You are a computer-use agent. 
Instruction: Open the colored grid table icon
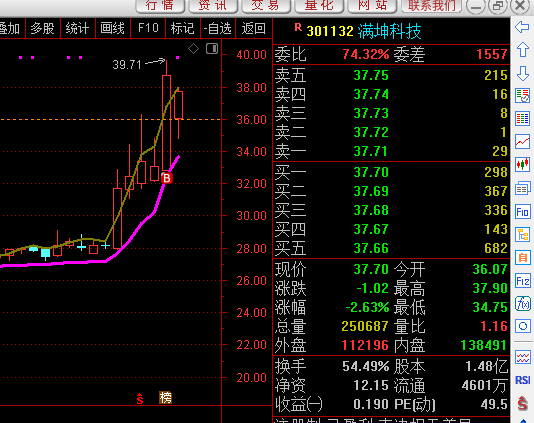[522, 119]
